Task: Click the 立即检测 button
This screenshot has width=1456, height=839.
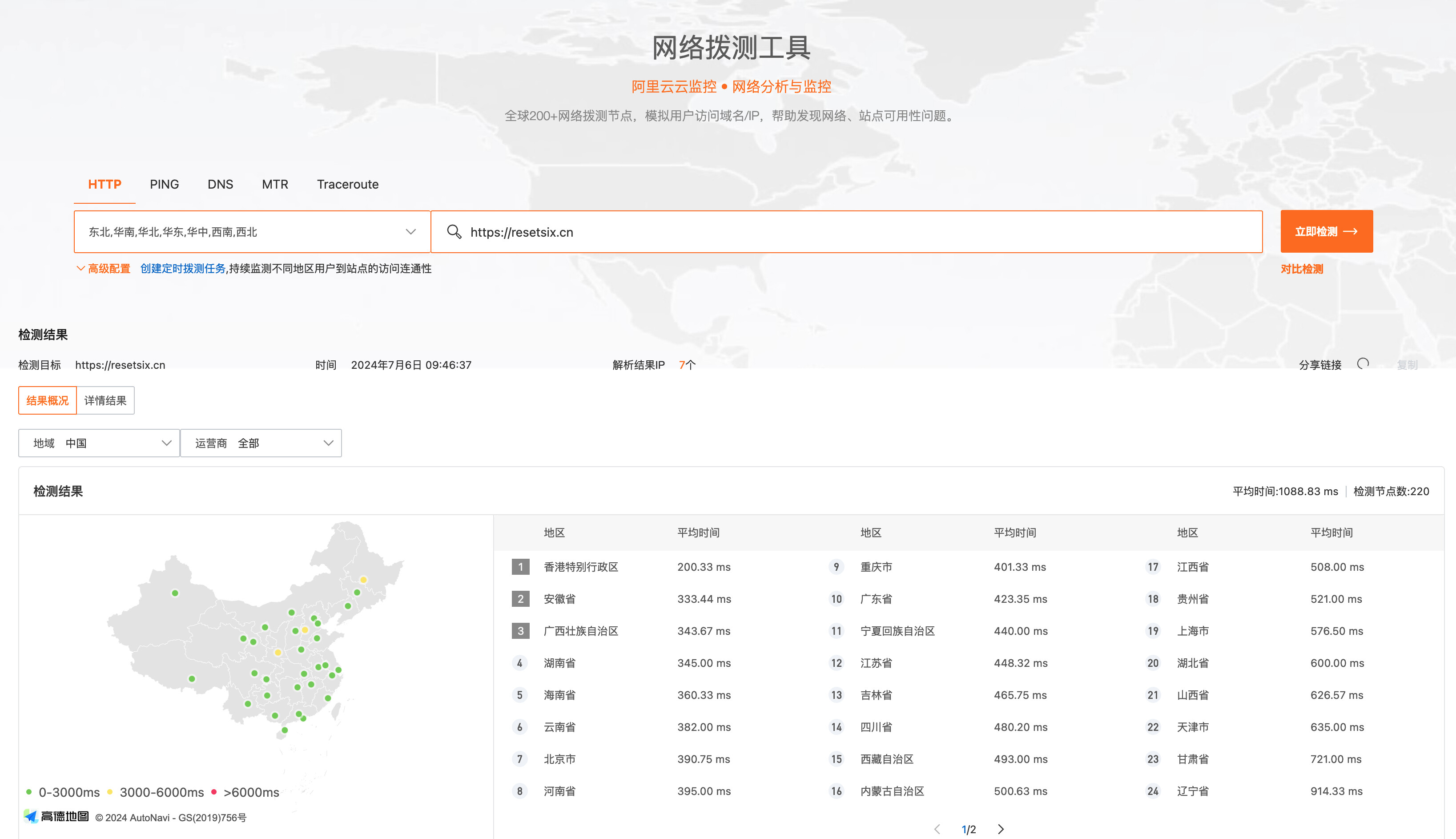Action: pos(1327,231)
